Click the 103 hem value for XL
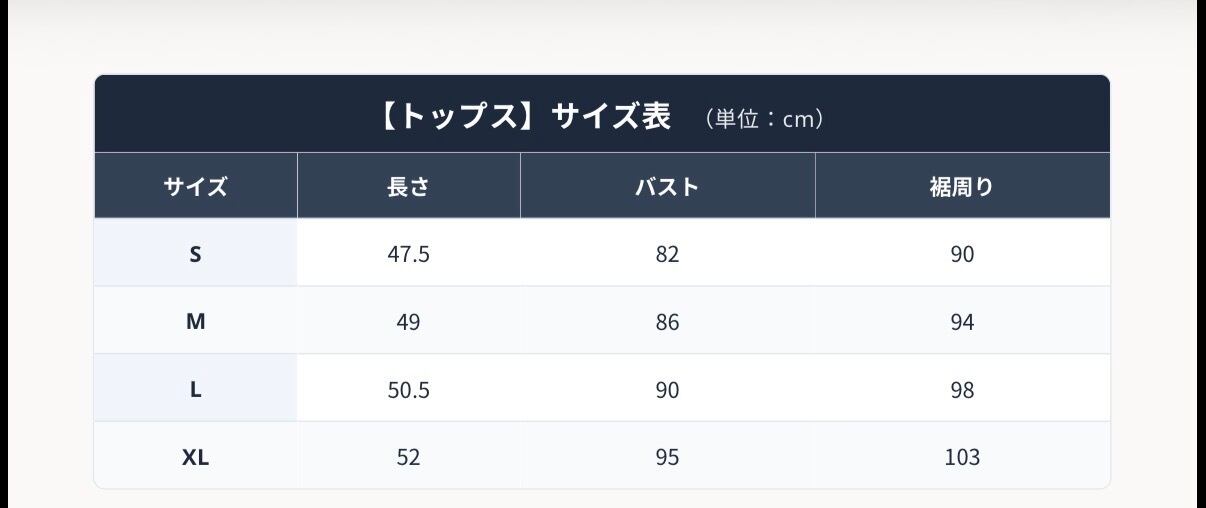The height and width of the screenshot is (508, 1206). click(x=963, y=457)
